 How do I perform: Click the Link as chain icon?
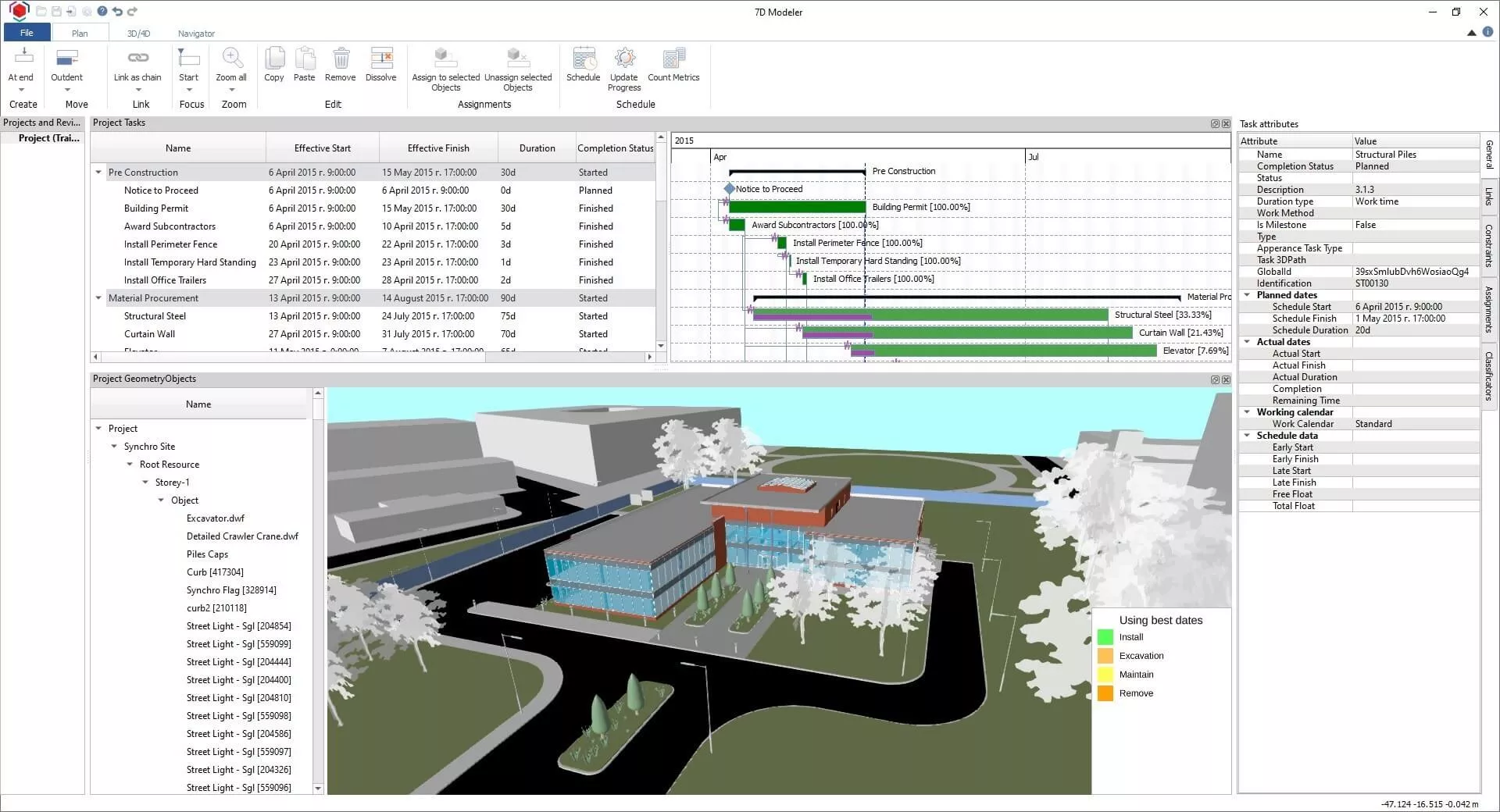click(137, 59)
